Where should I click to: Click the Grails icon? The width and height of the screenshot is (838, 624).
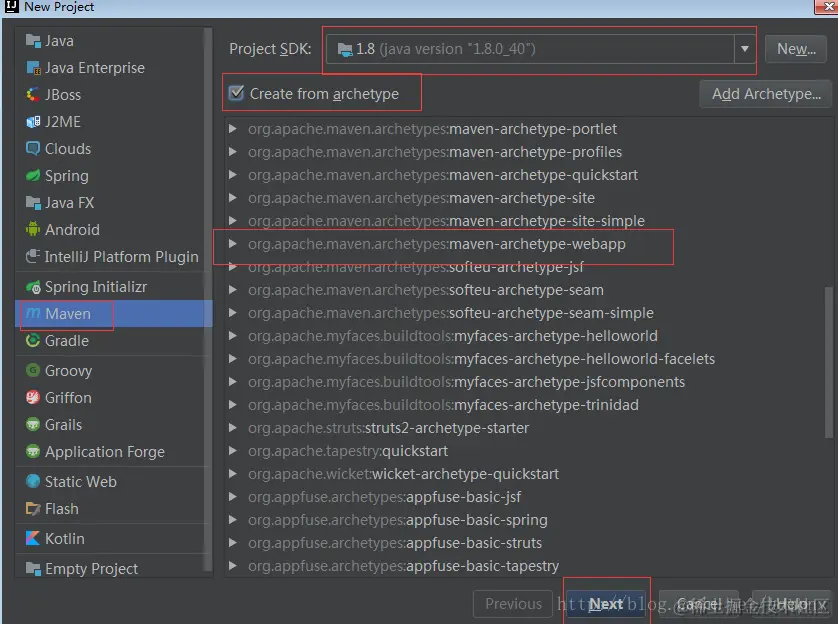coord(33,425)
